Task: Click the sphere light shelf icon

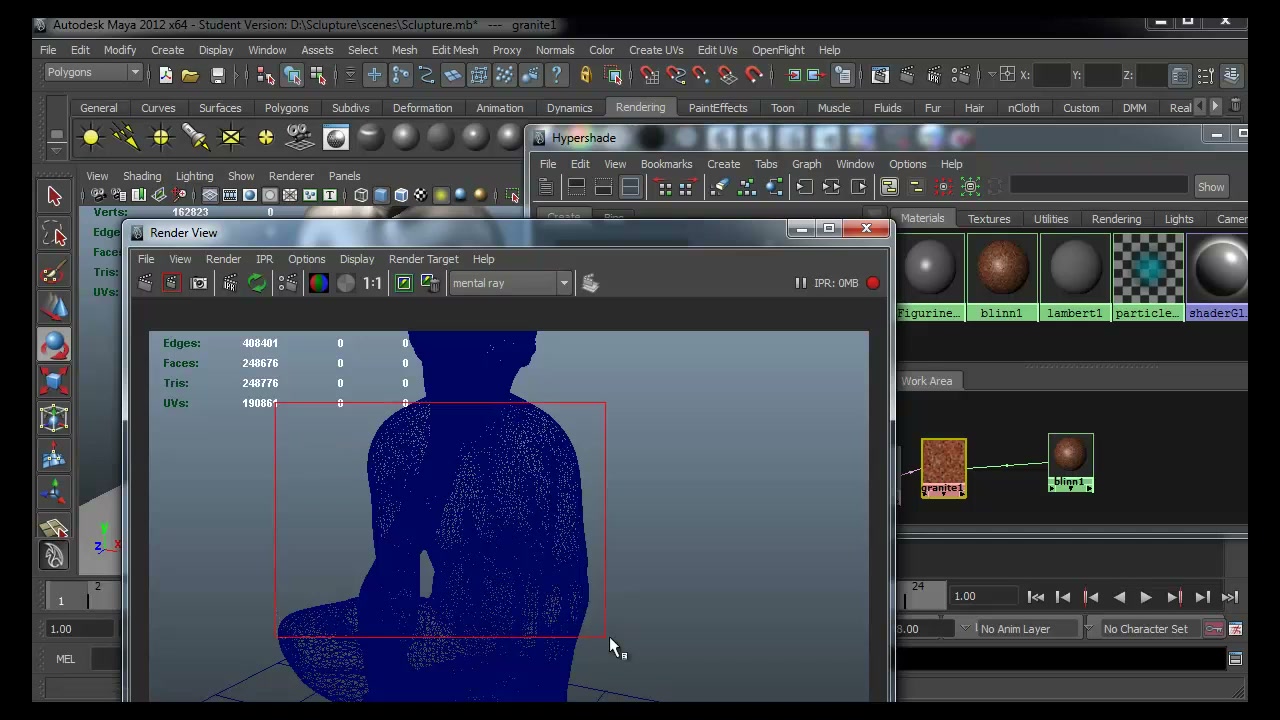Action: (91, 137)
